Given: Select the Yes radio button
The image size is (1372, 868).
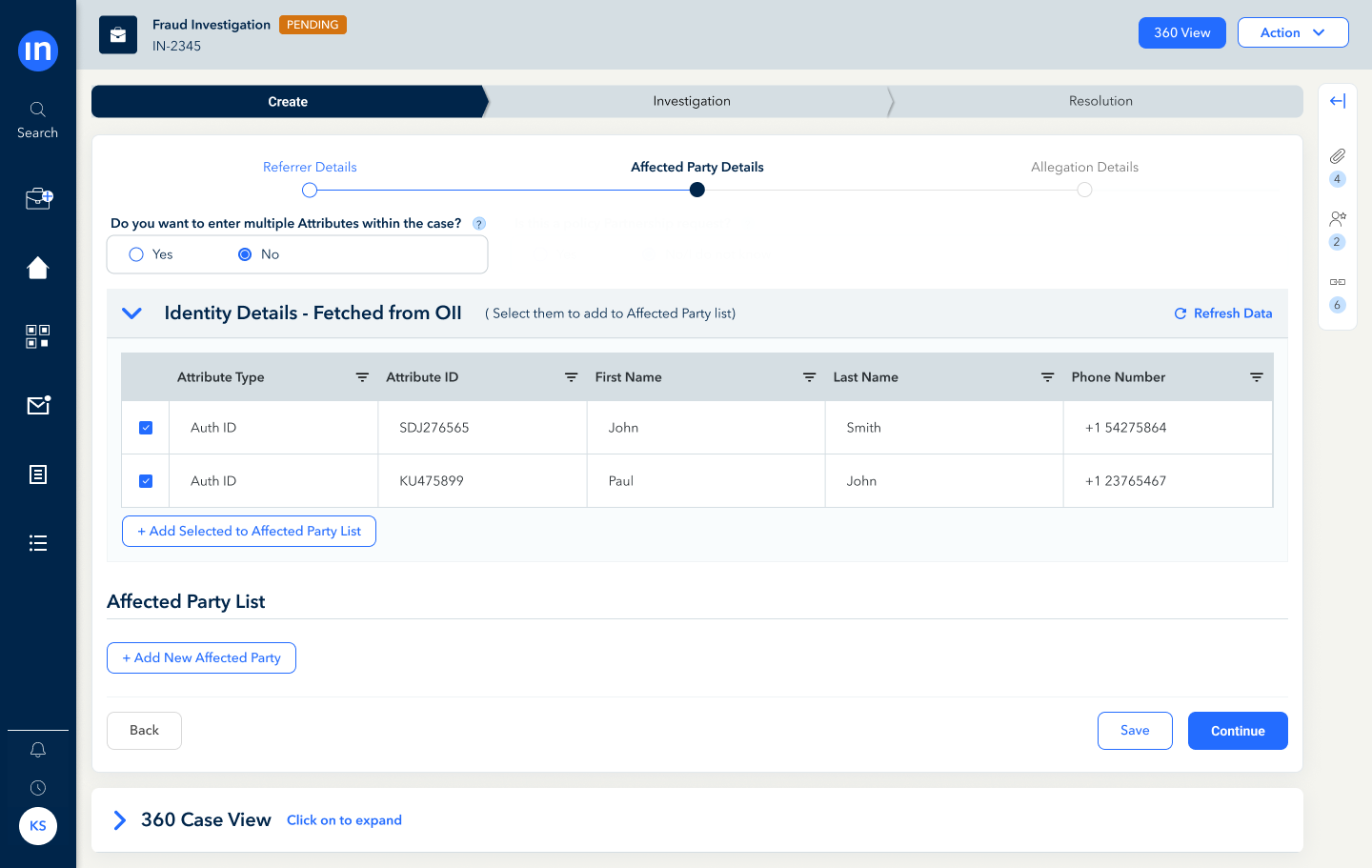Looking at the screenshot, I should click(x=136, y=254).
